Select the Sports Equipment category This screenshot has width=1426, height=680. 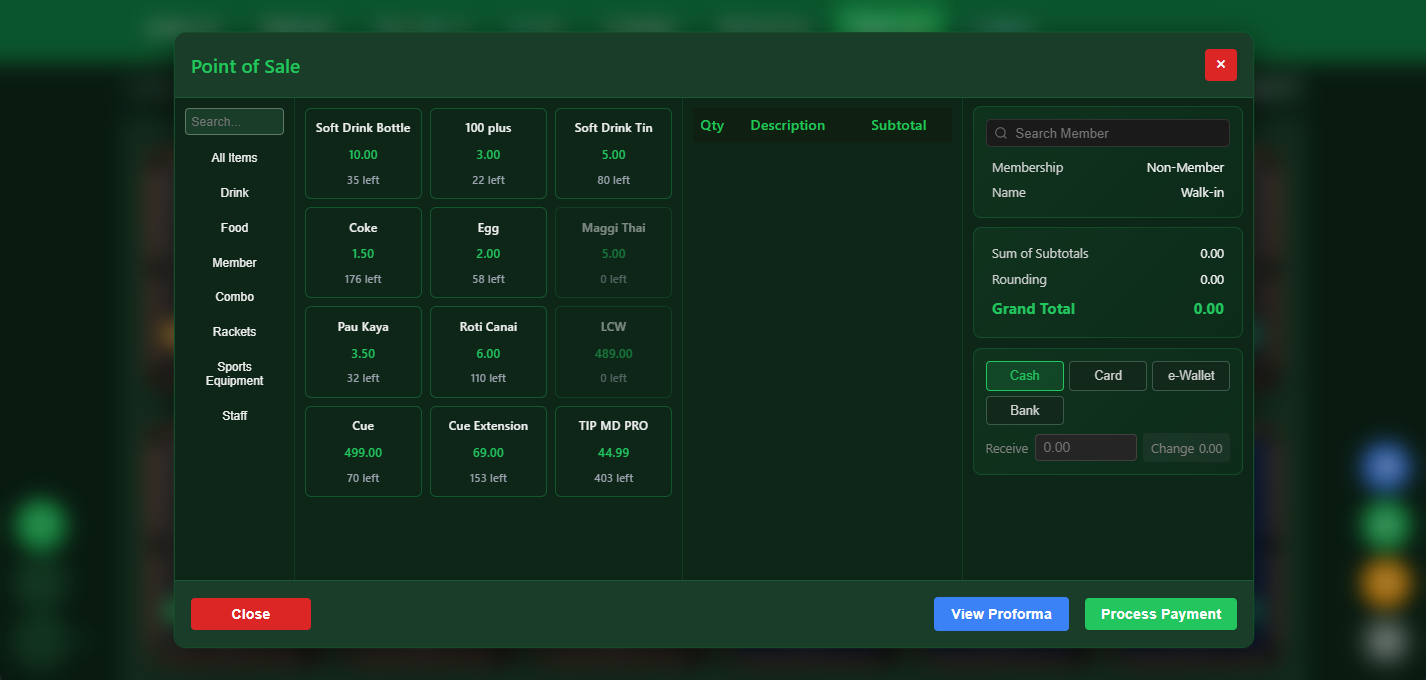[234, 374]
